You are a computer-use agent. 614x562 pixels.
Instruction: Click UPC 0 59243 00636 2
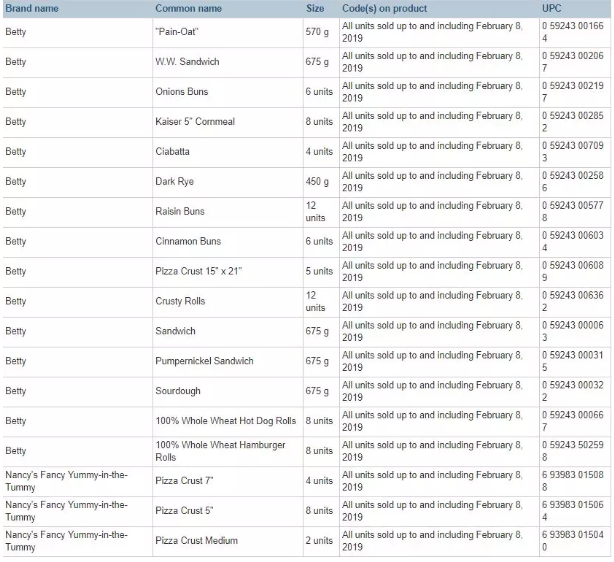coord(573,302)
